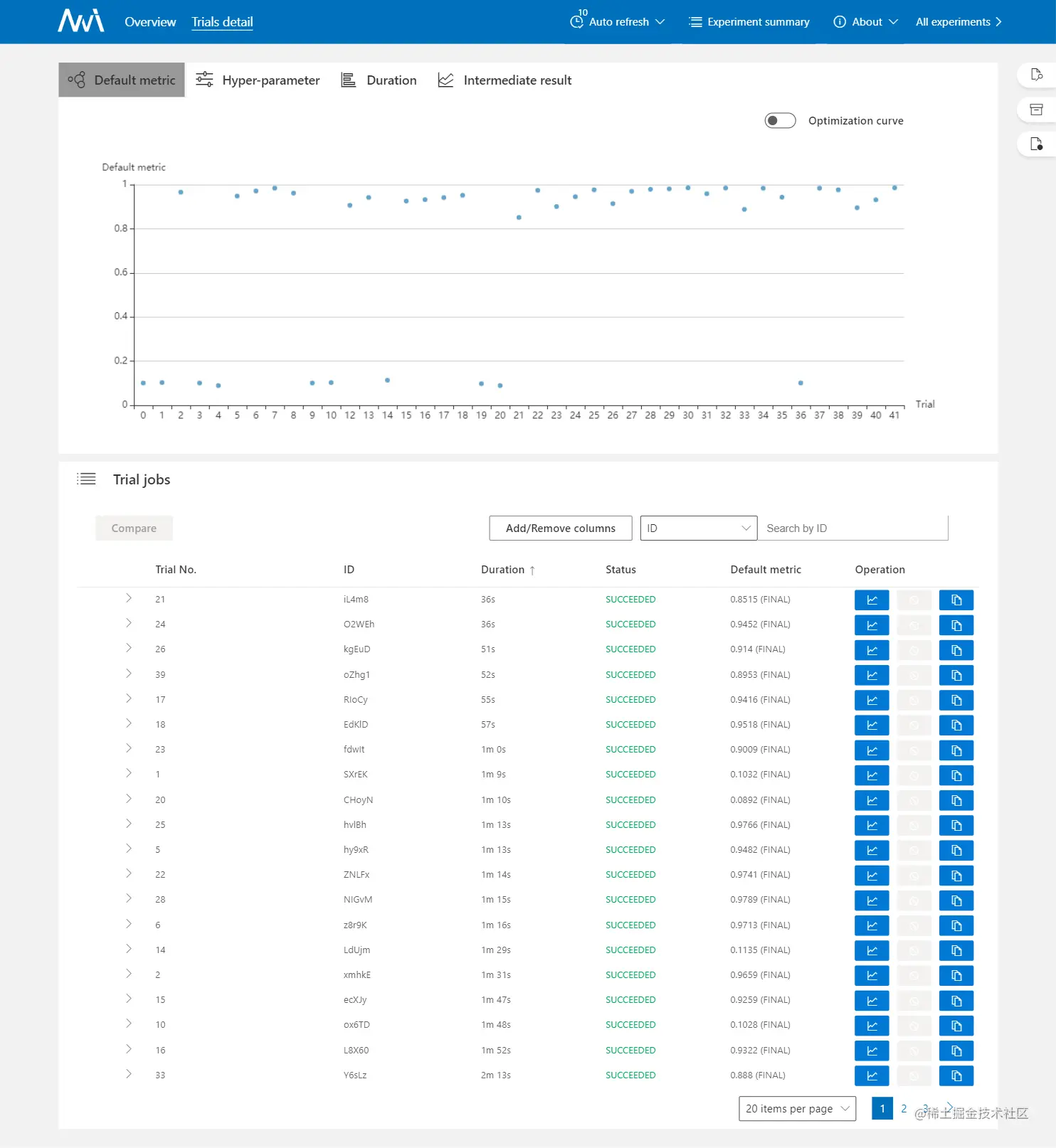Open the Experiment summary panel
1056x1148 pixels.
[749, 21]
